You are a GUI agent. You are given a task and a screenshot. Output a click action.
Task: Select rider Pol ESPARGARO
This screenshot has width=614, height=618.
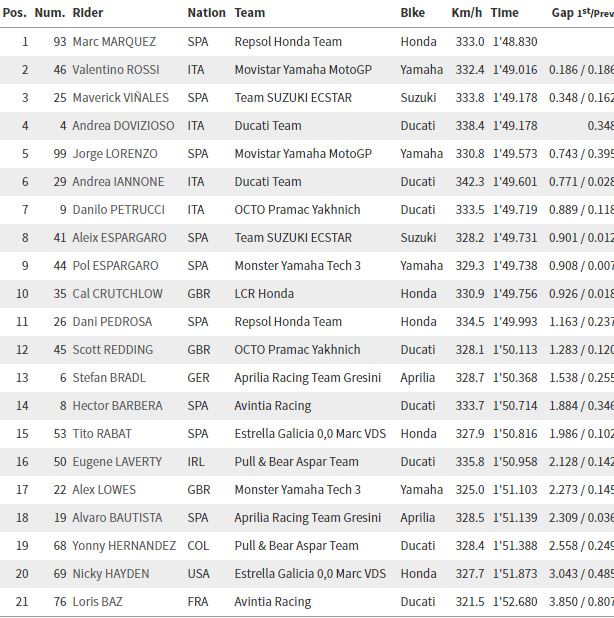point(115,266)
